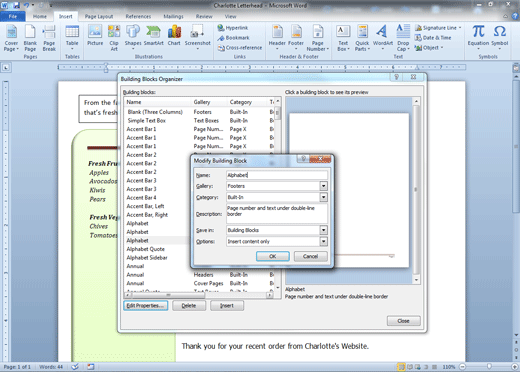Open Building Blocks Organizer help button
The image size is (520, 372).
point(396,77)
